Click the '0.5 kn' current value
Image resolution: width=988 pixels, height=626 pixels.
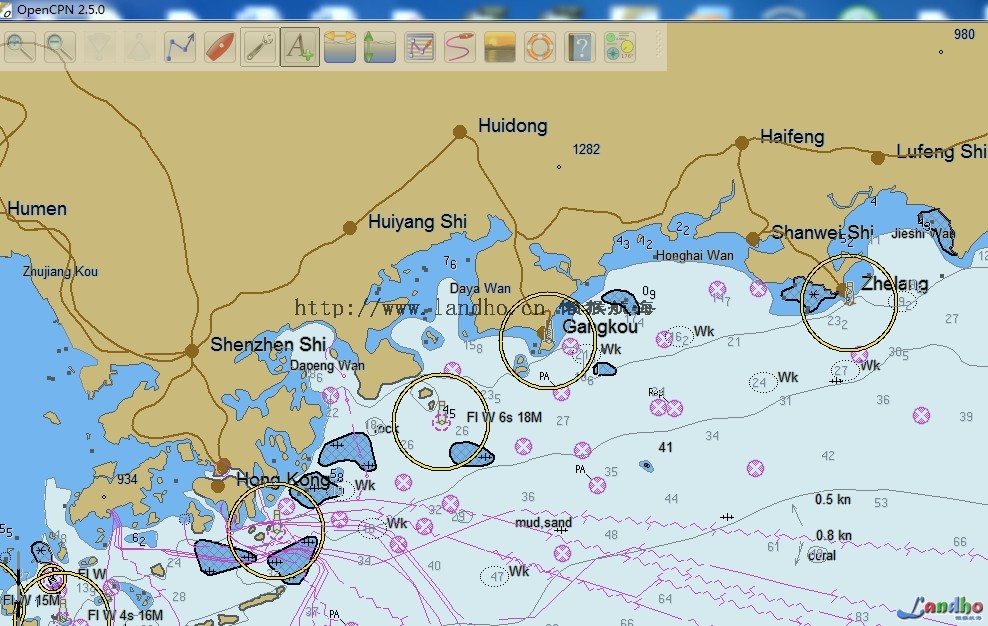832,499
